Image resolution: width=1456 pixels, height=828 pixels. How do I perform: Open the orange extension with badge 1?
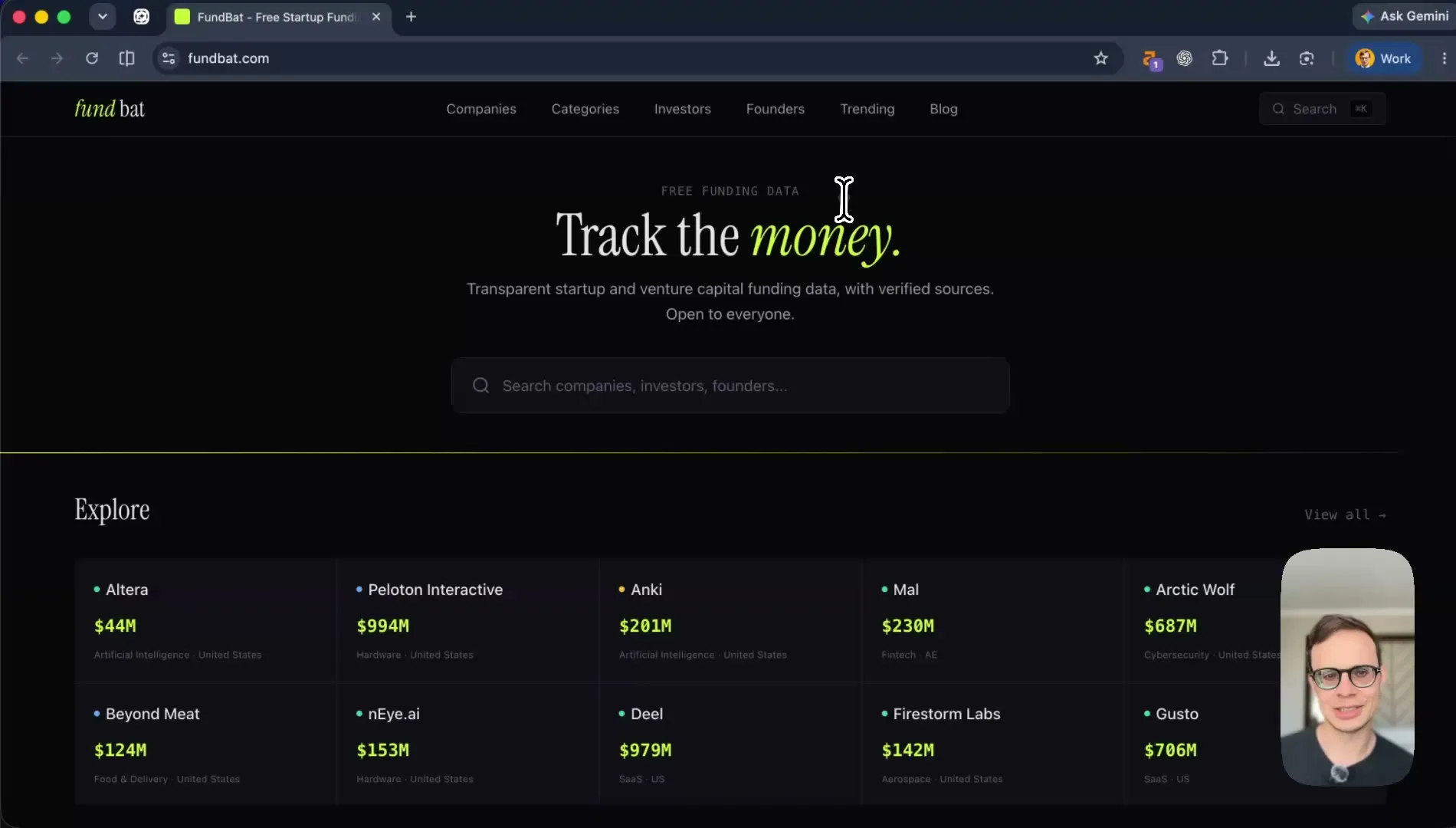[1151, 59]
